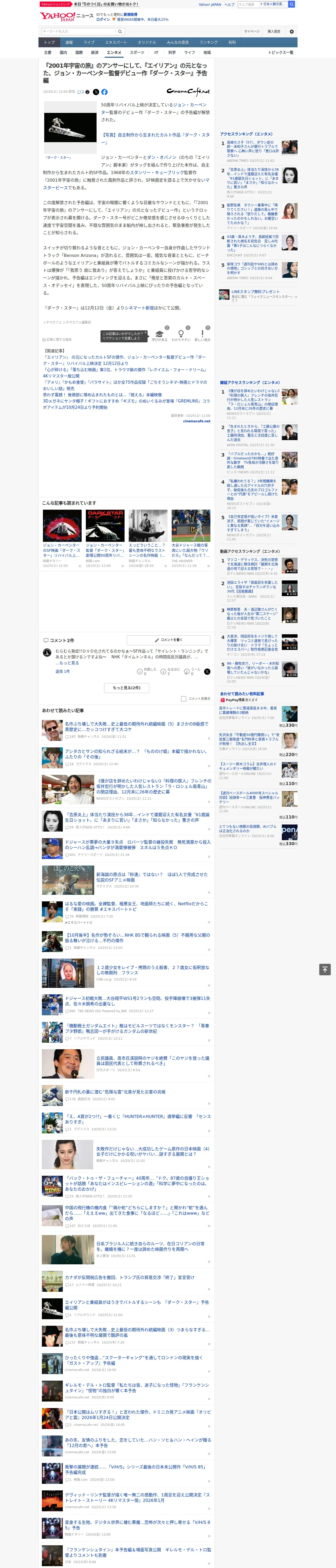Select the オリジナル navigation tab
This screenshot has height=1568, width=336.
coord(147,43)
